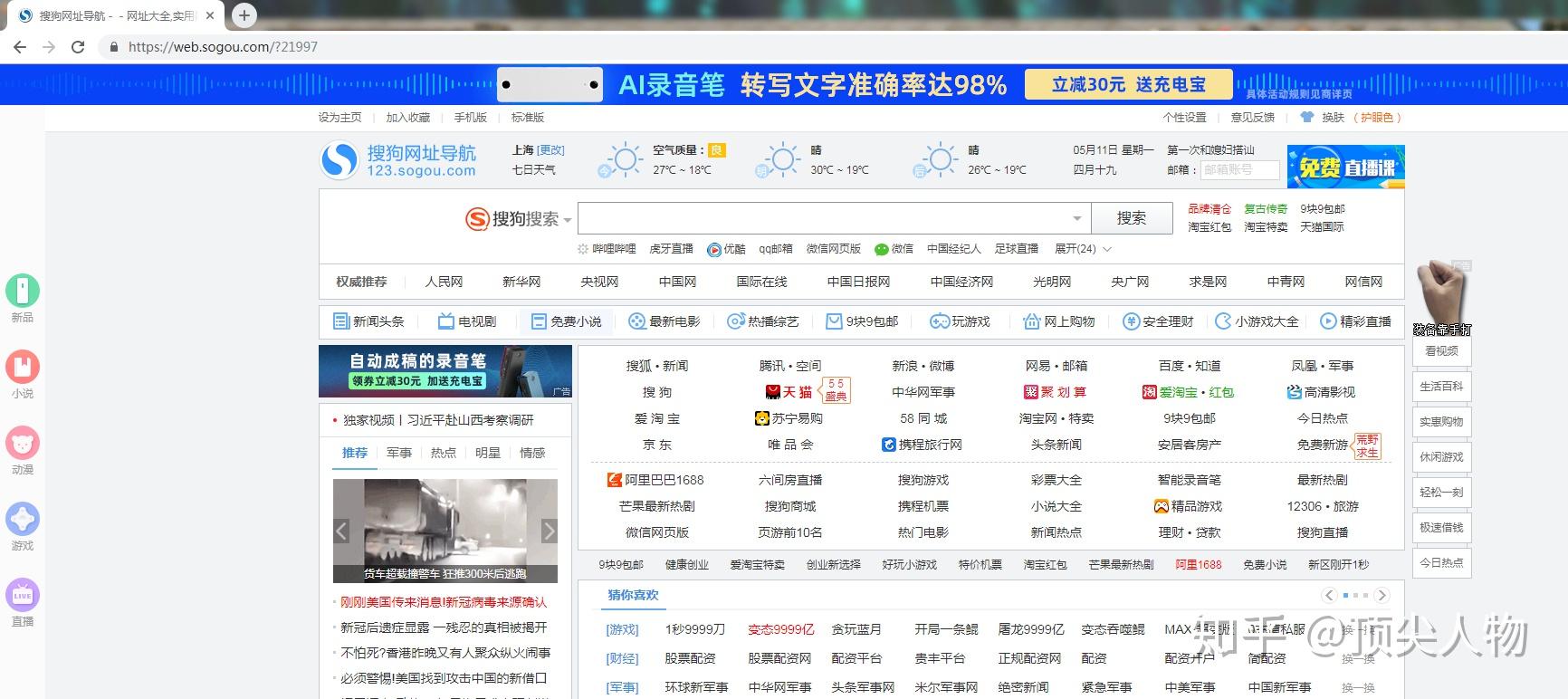Open 新华网 link
1568x699 pixels.
click(x=521, y=282)
